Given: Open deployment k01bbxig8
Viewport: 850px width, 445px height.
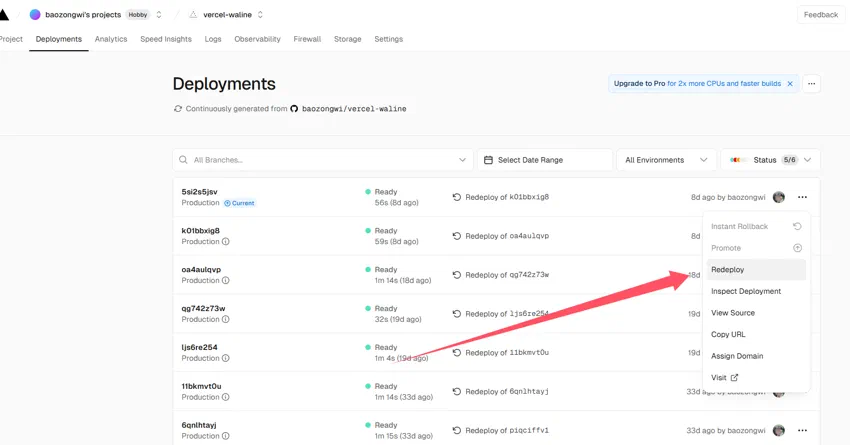Looking at the screenshot, I should (201, 230).
